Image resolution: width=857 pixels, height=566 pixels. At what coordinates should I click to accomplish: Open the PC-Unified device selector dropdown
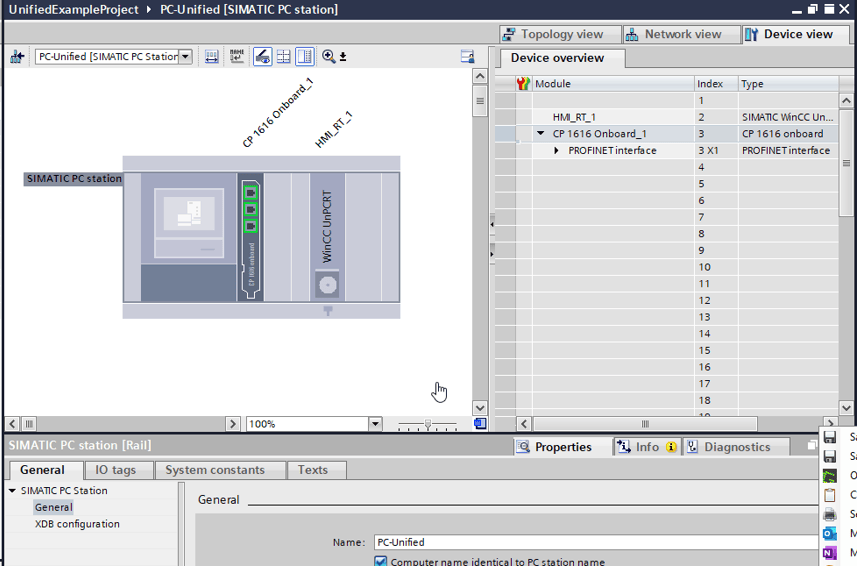pos(186,56)
